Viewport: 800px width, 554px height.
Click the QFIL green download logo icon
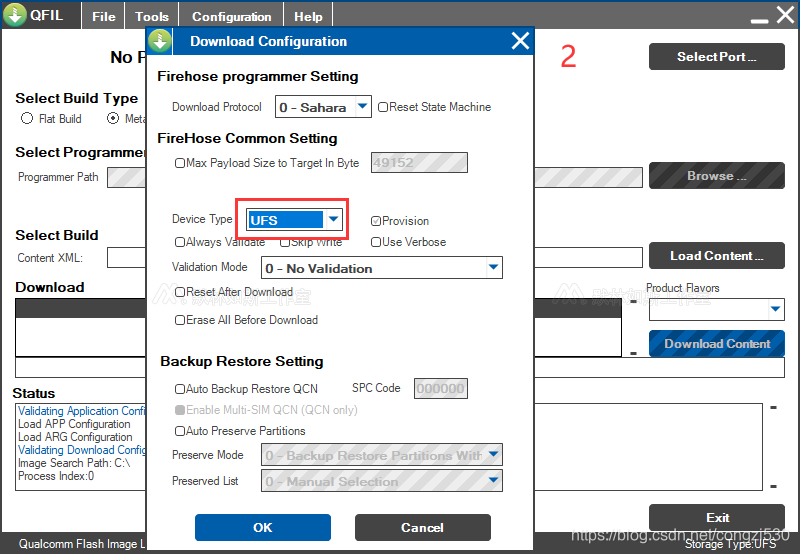14,14
